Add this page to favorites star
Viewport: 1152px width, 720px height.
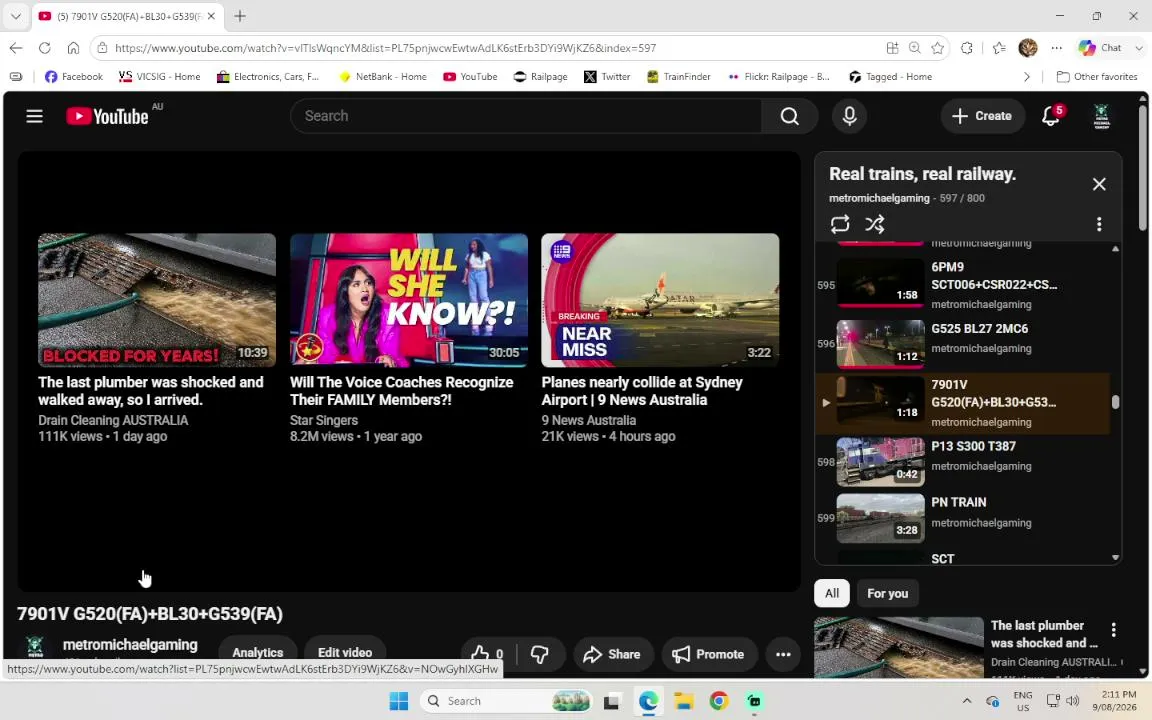[x=937, y=48]
